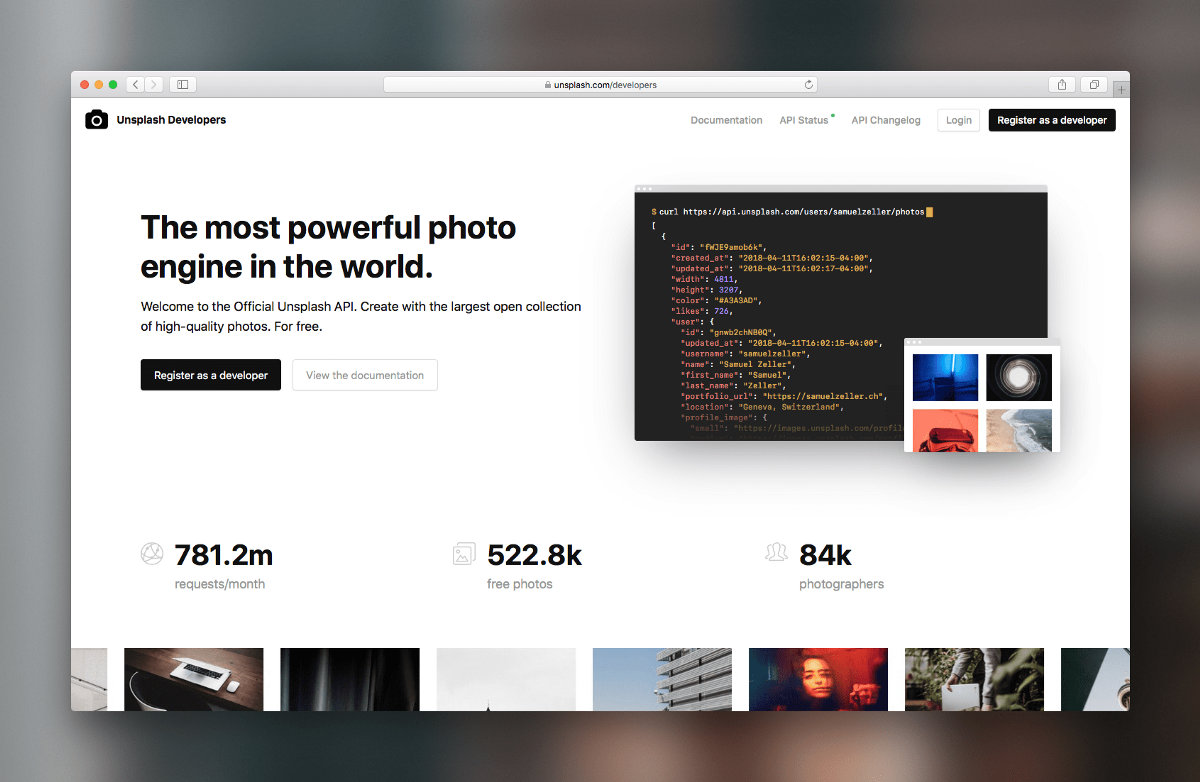Click the Login button
Image resolution: width=1200 pixels, height=782 pixels.
958,119
